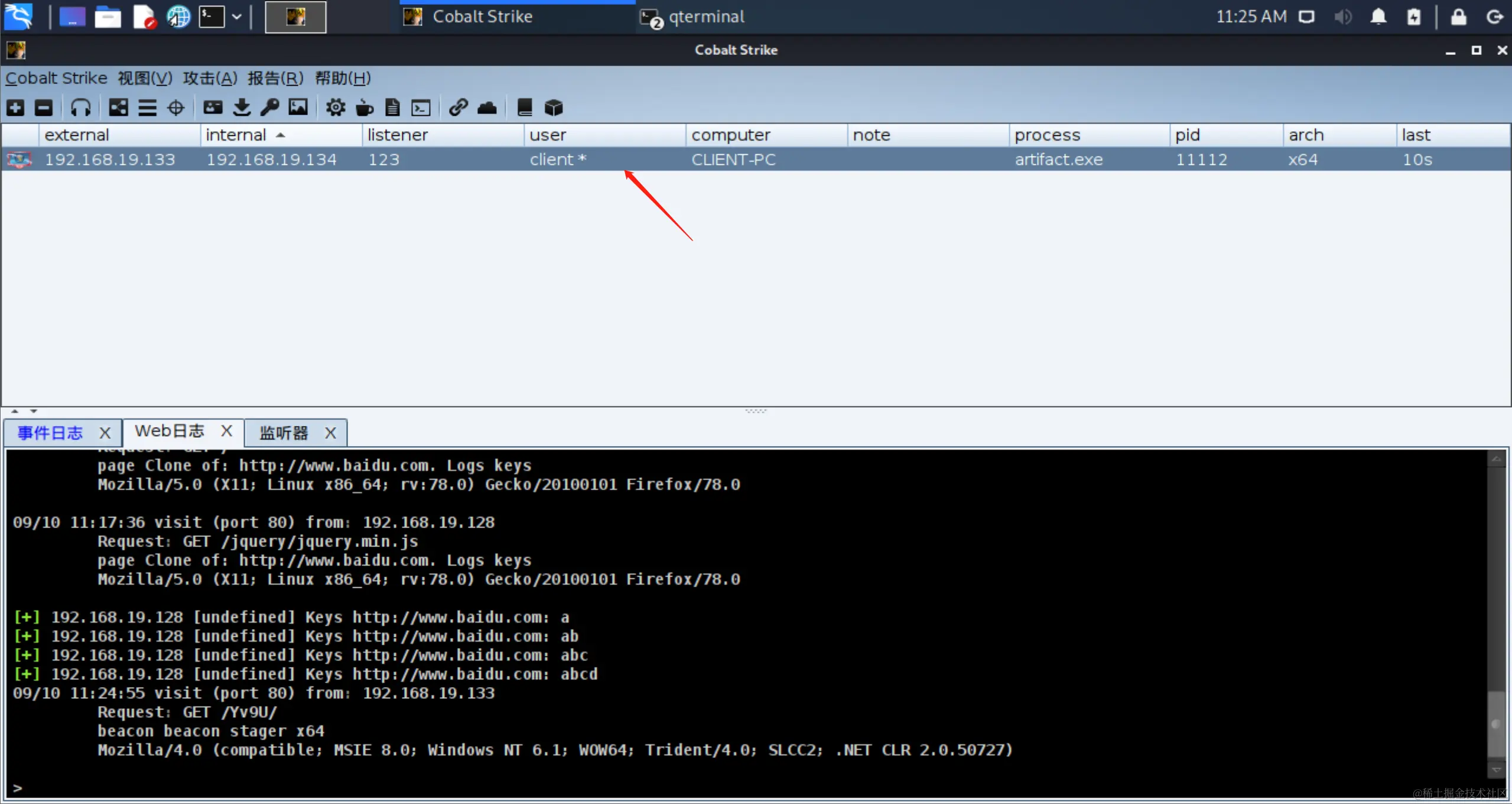Switch to the 事件日志 event log tab

point(50,433)
